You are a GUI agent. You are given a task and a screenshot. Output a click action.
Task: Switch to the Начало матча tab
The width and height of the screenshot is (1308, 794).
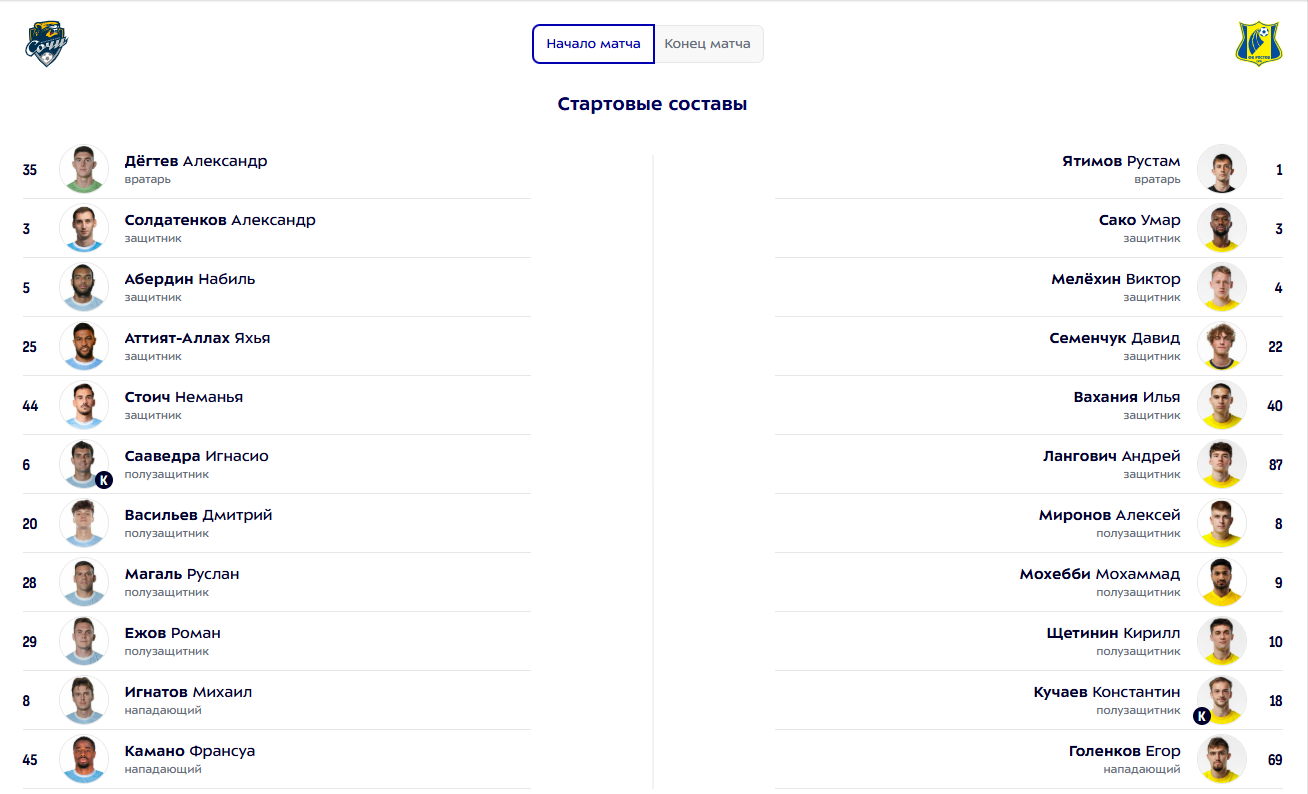click(x=593, y=44)
